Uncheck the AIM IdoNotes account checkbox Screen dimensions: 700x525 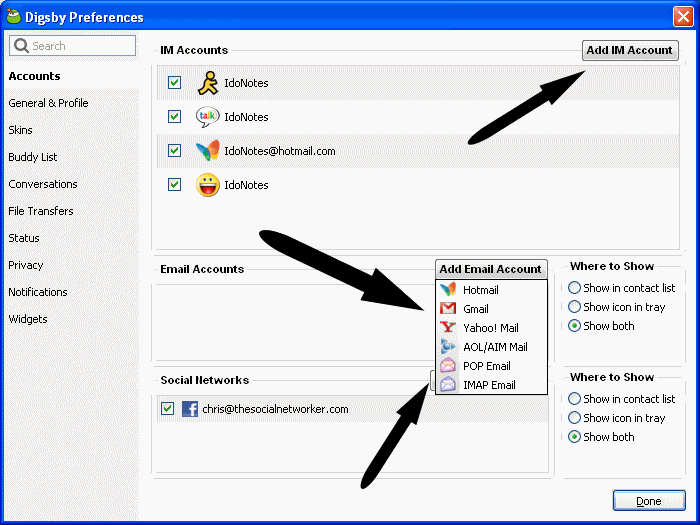174,83
